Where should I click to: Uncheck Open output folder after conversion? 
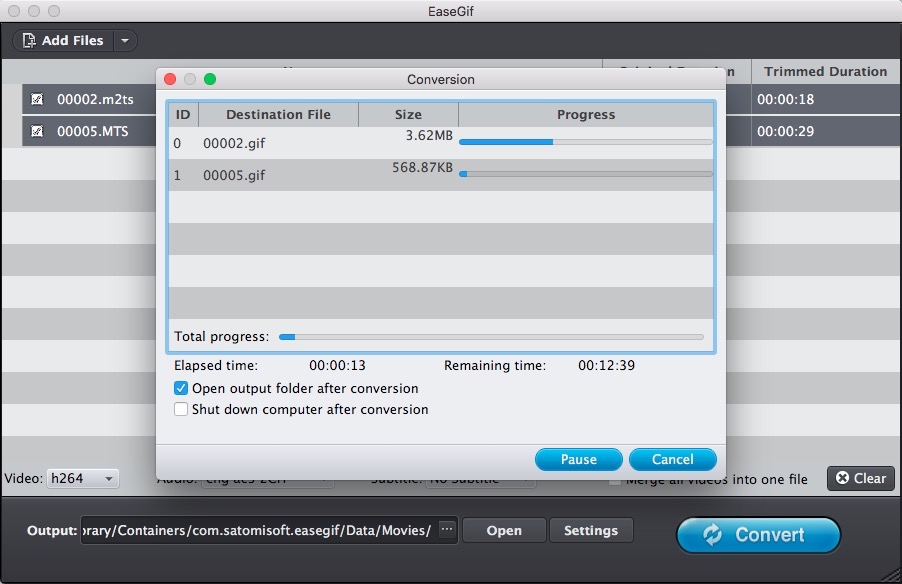click(x=181, y=388)
